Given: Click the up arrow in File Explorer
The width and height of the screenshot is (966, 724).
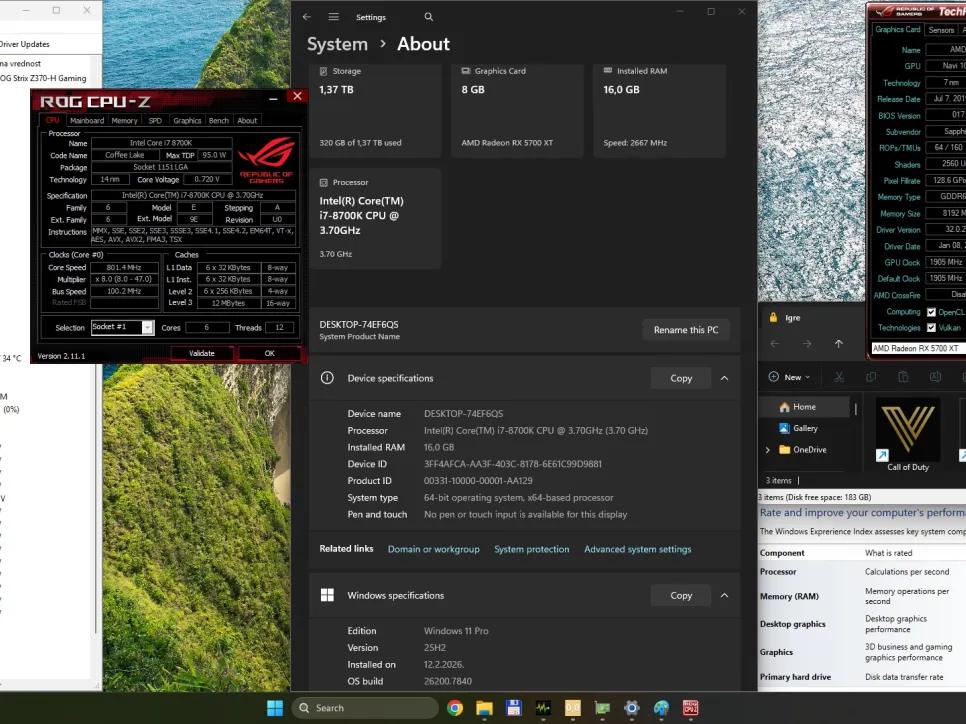Looking at the screenshot, I should (838, 343).
